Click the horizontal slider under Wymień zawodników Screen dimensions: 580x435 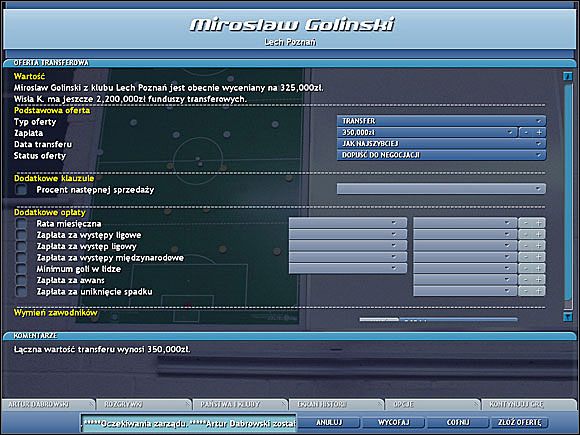click(438, 319)
